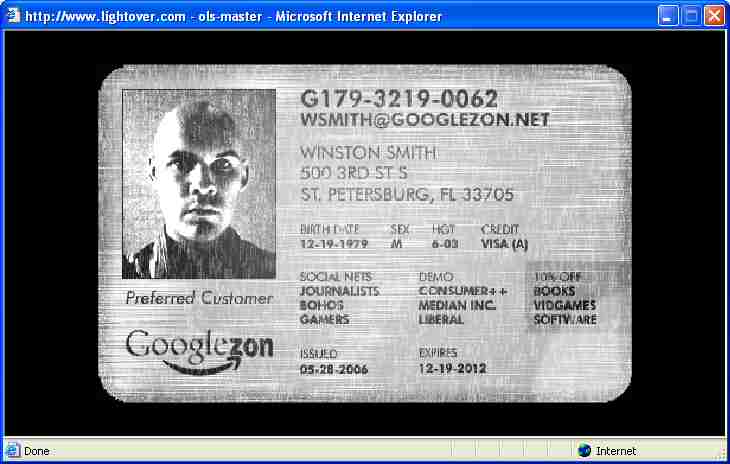Click SOFTWARE in the 10% off list
The height and width of the screenshot is (464, 730).
tap(565, 320)
